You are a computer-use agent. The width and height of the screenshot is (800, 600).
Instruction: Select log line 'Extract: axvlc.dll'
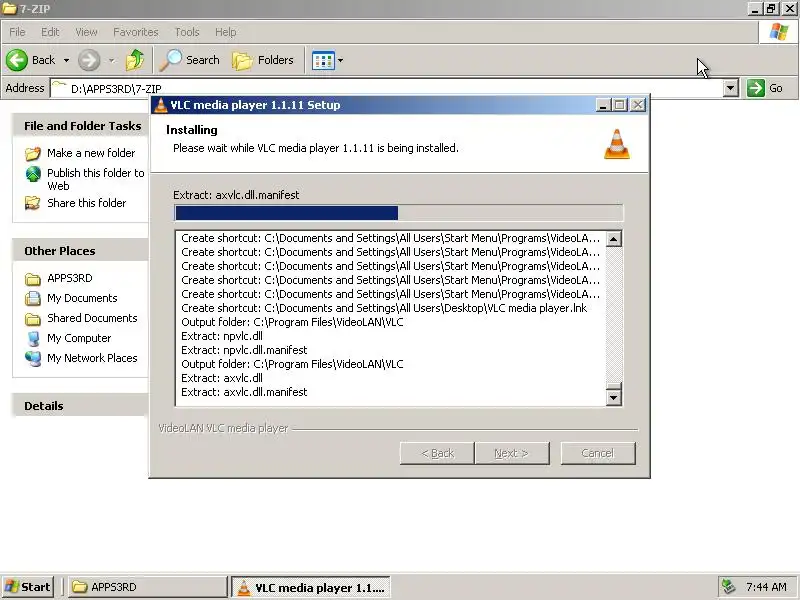click(x=222, y=378)
